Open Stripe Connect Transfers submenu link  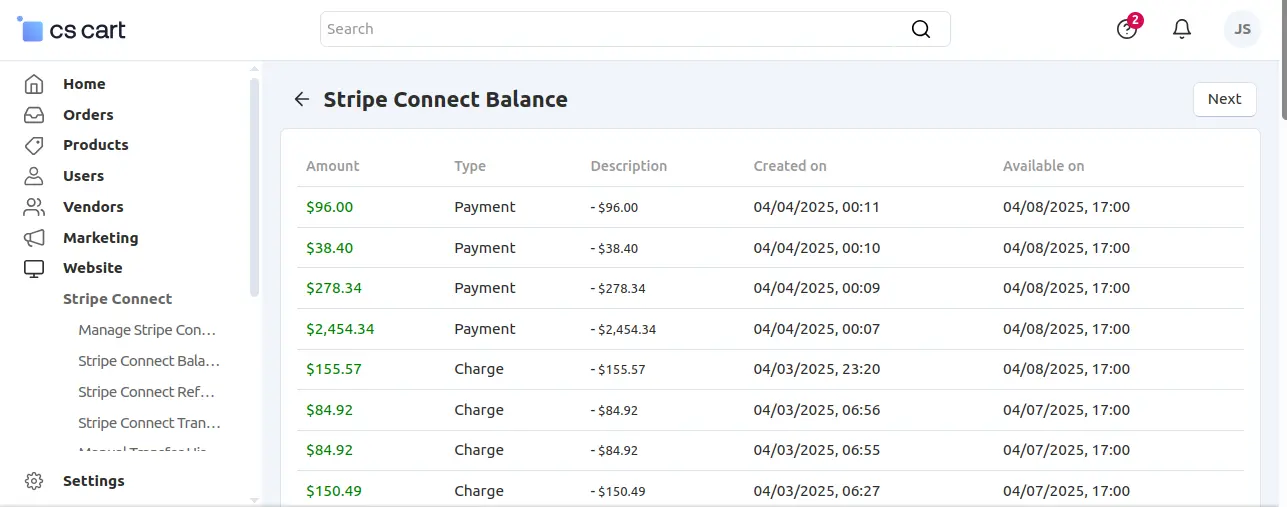[x=149, y=423]
